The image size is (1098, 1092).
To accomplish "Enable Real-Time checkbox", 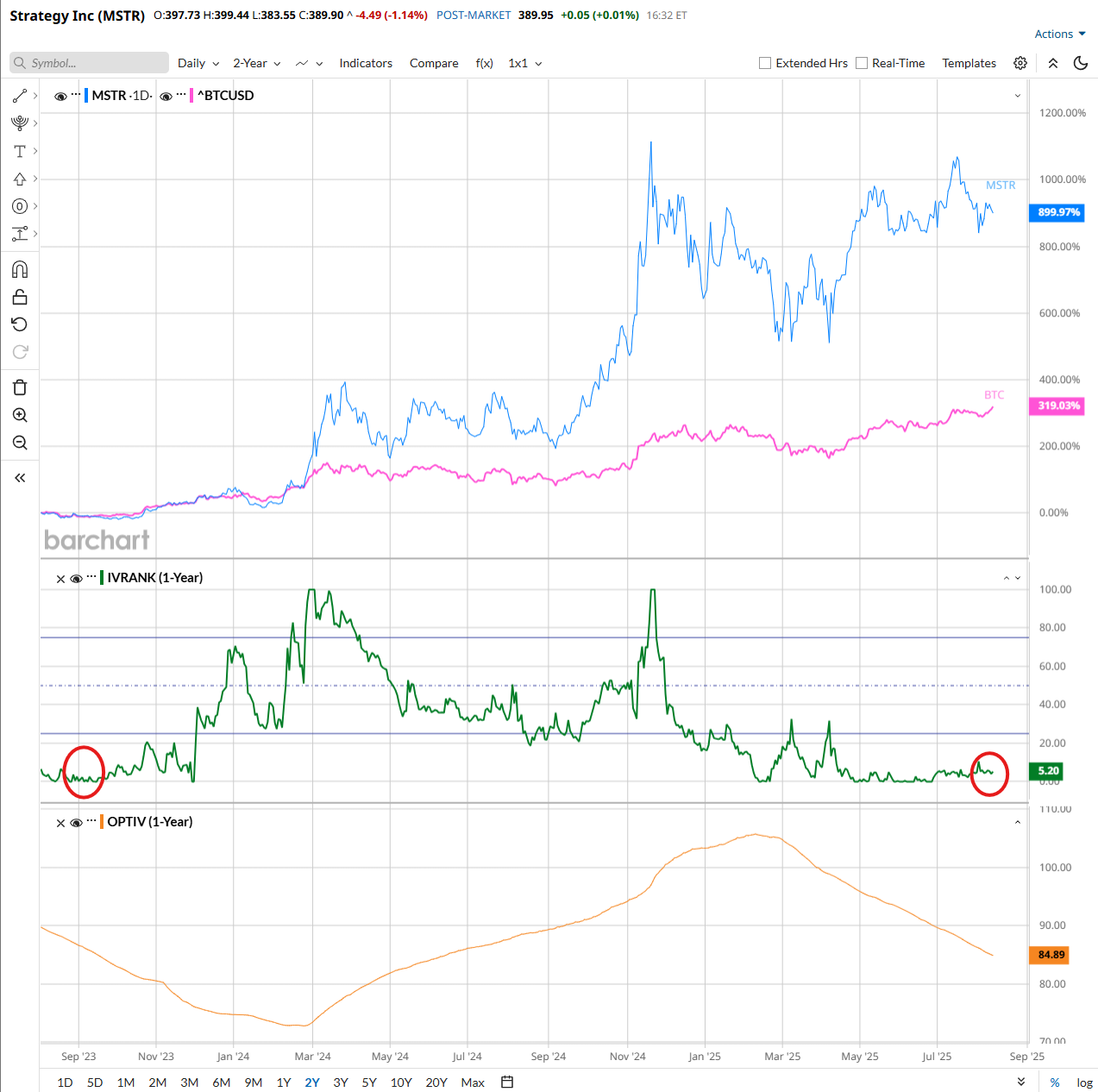I will [x=862, y=63].
